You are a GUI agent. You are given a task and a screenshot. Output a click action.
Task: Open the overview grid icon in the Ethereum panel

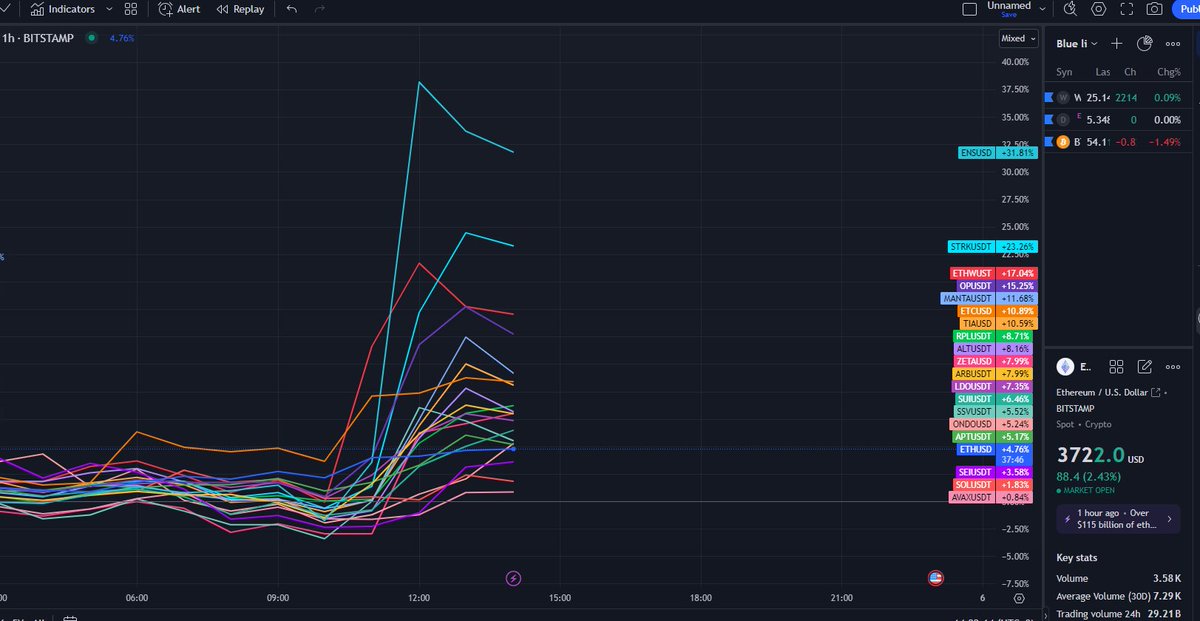tap(1116, 366)
